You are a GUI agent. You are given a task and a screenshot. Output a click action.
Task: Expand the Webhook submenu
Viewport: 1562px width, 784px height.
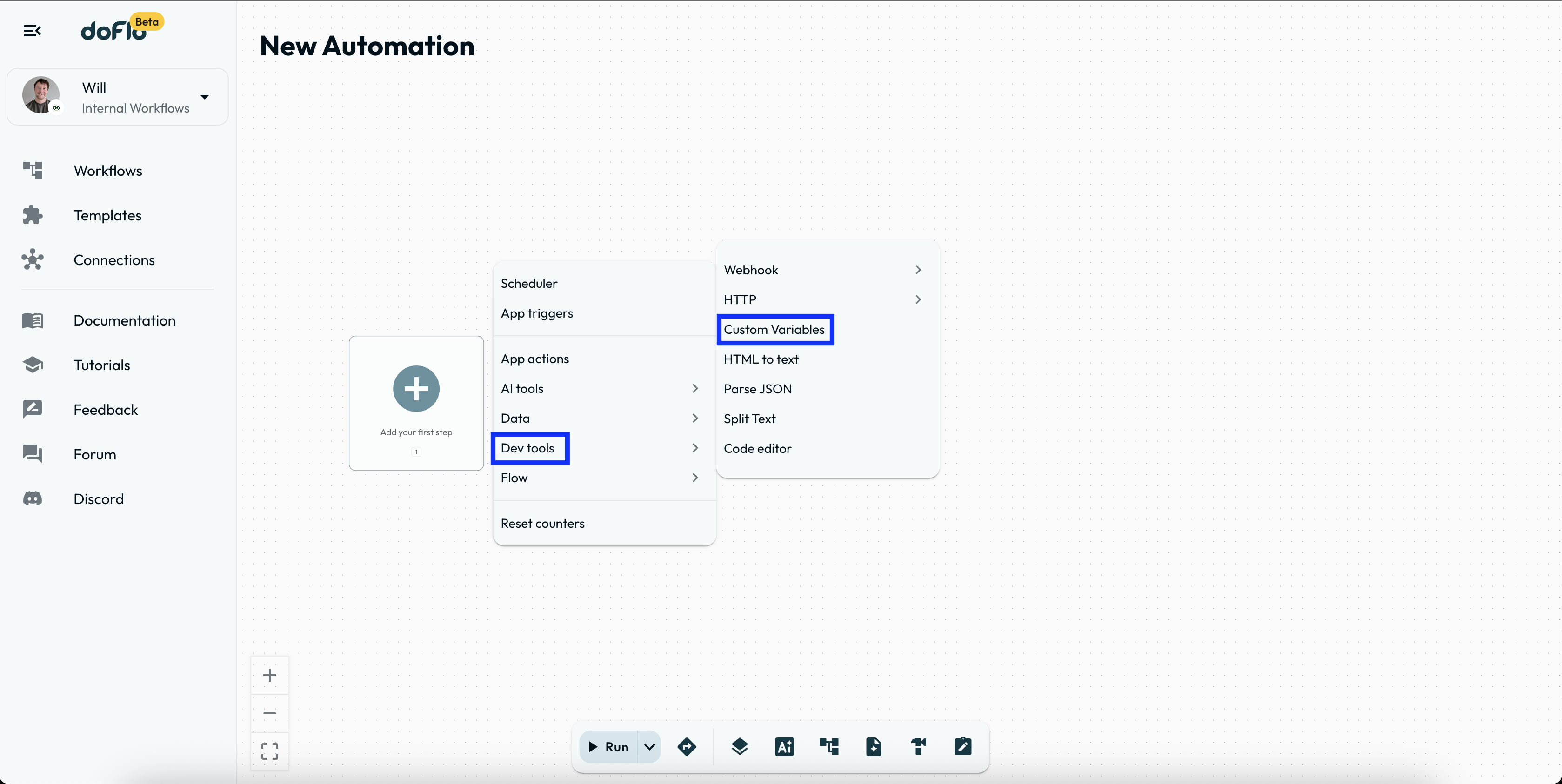click(822, 270)
